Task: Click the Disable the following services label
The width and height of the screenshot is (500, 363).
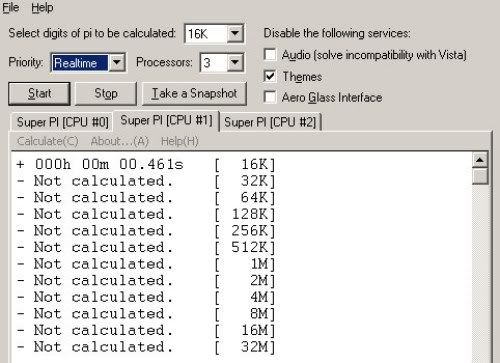Action: click(x=337, y=33)
